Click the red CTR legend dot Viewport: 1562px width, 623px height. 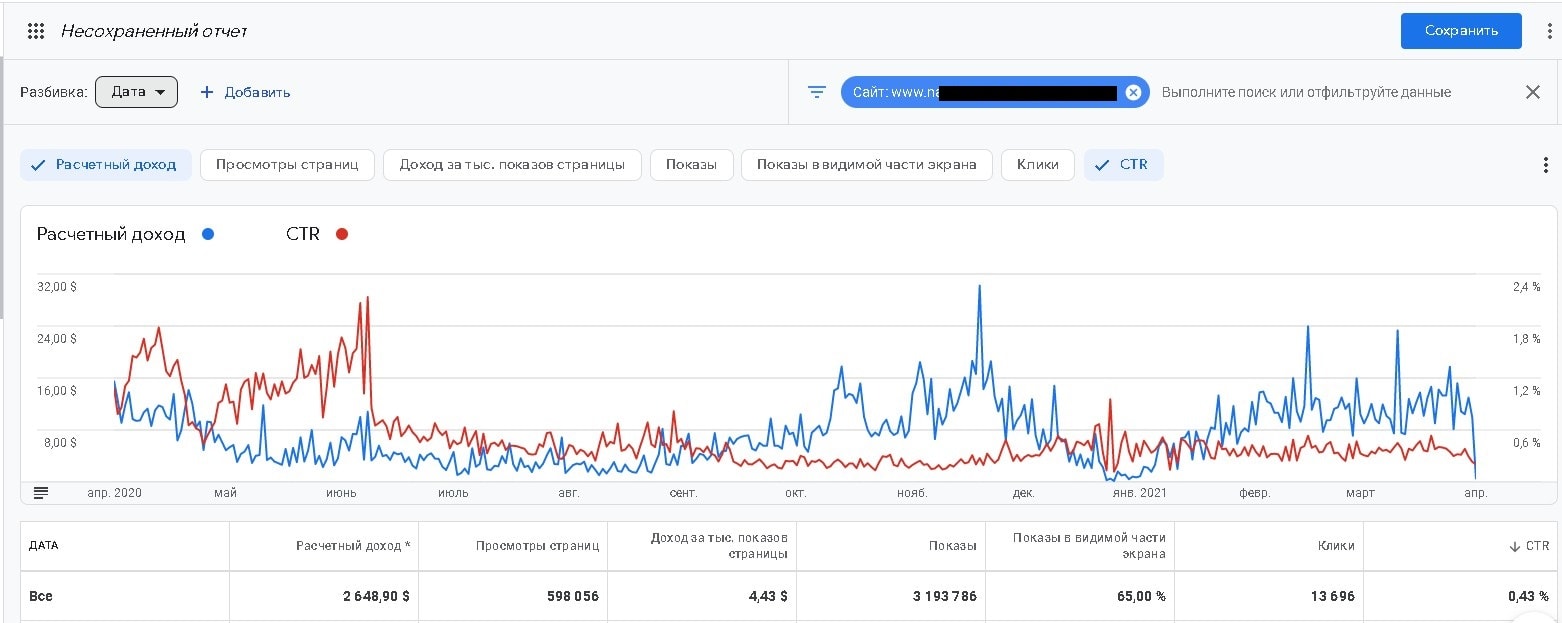pyautogui.click(x=342, y=234)
